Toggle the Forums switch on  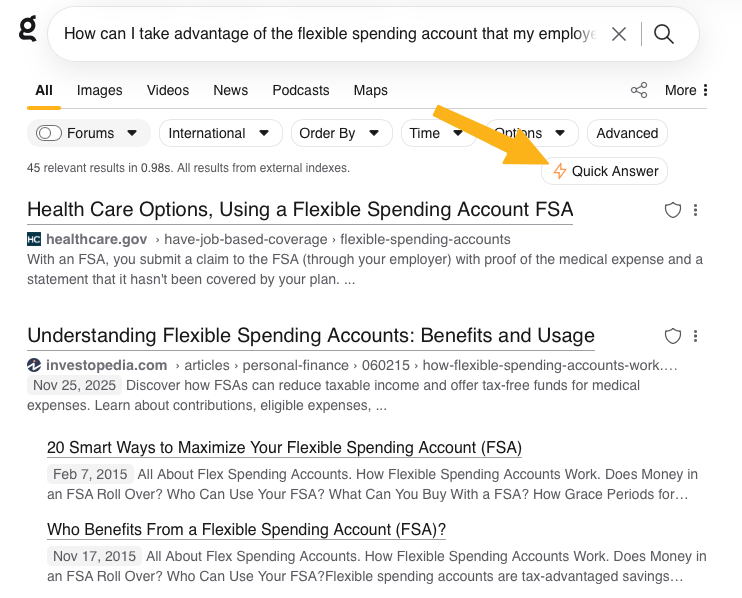48,133
